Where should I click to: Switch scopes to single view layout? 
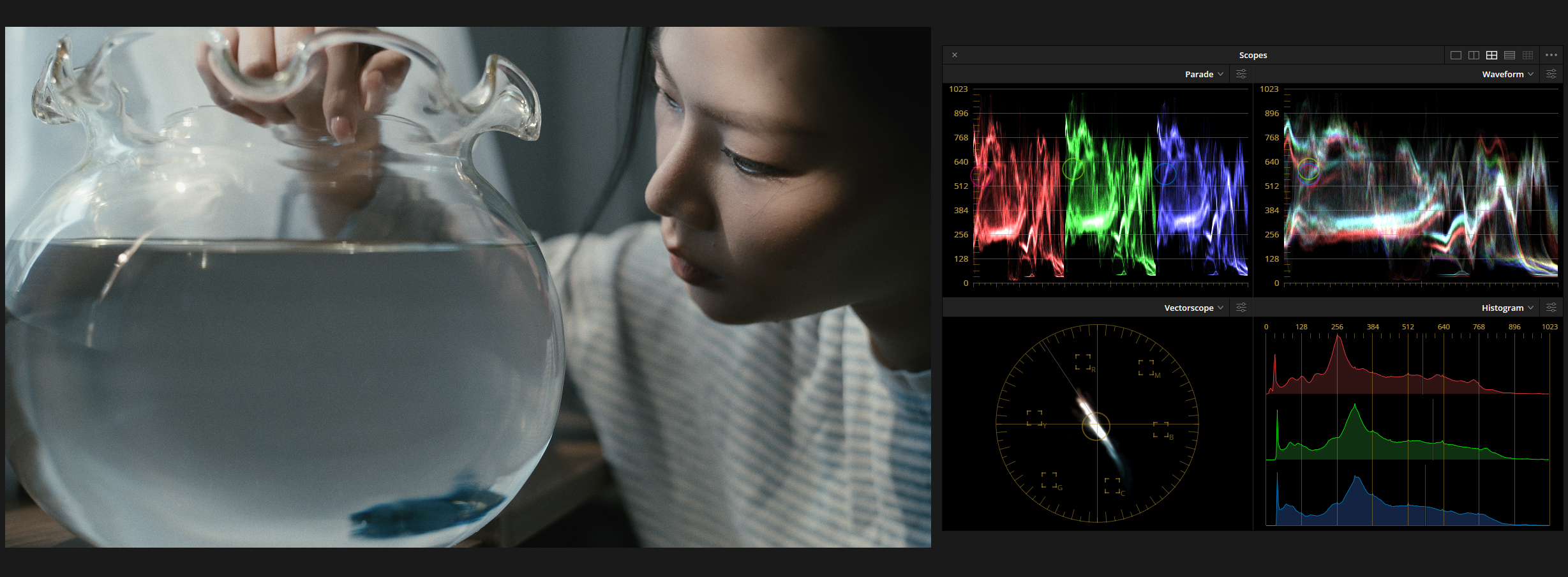click(1456, 56)
